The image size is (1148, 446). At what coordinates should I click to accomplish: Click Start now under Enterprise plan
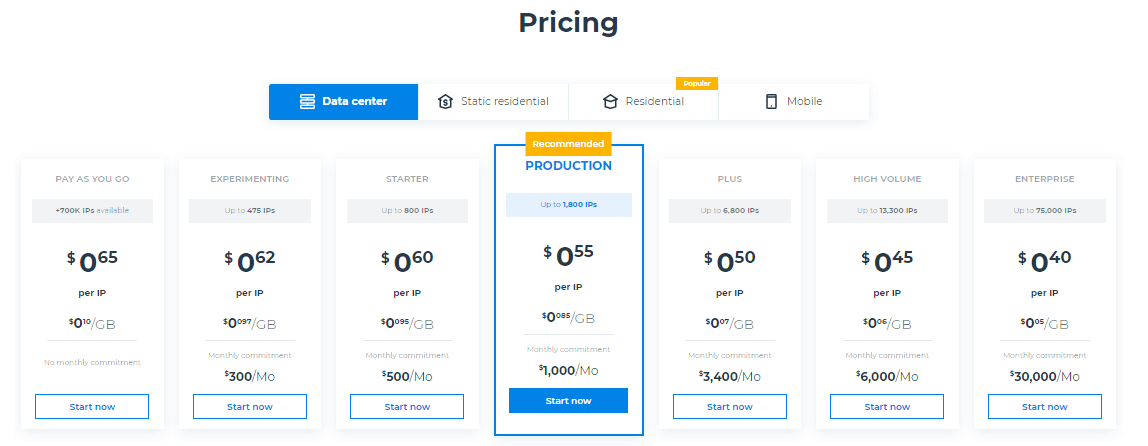coord(1045,406)
